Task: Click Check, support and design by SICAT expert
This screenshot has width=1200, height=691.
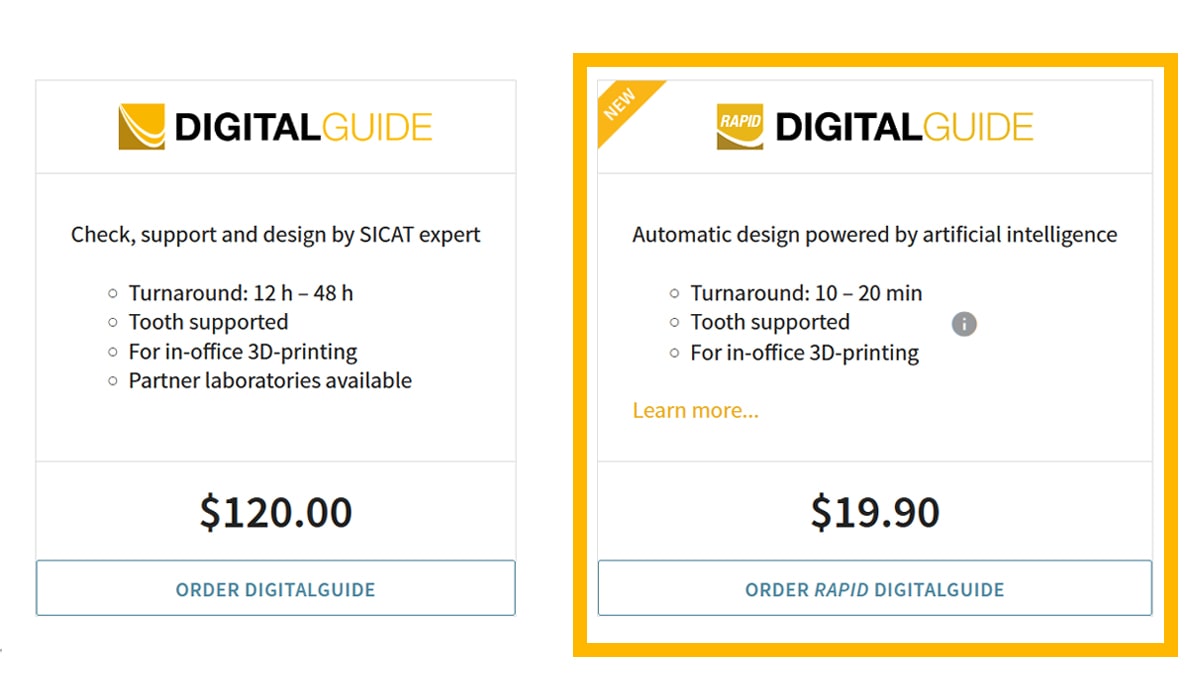Action: [276, 235]
